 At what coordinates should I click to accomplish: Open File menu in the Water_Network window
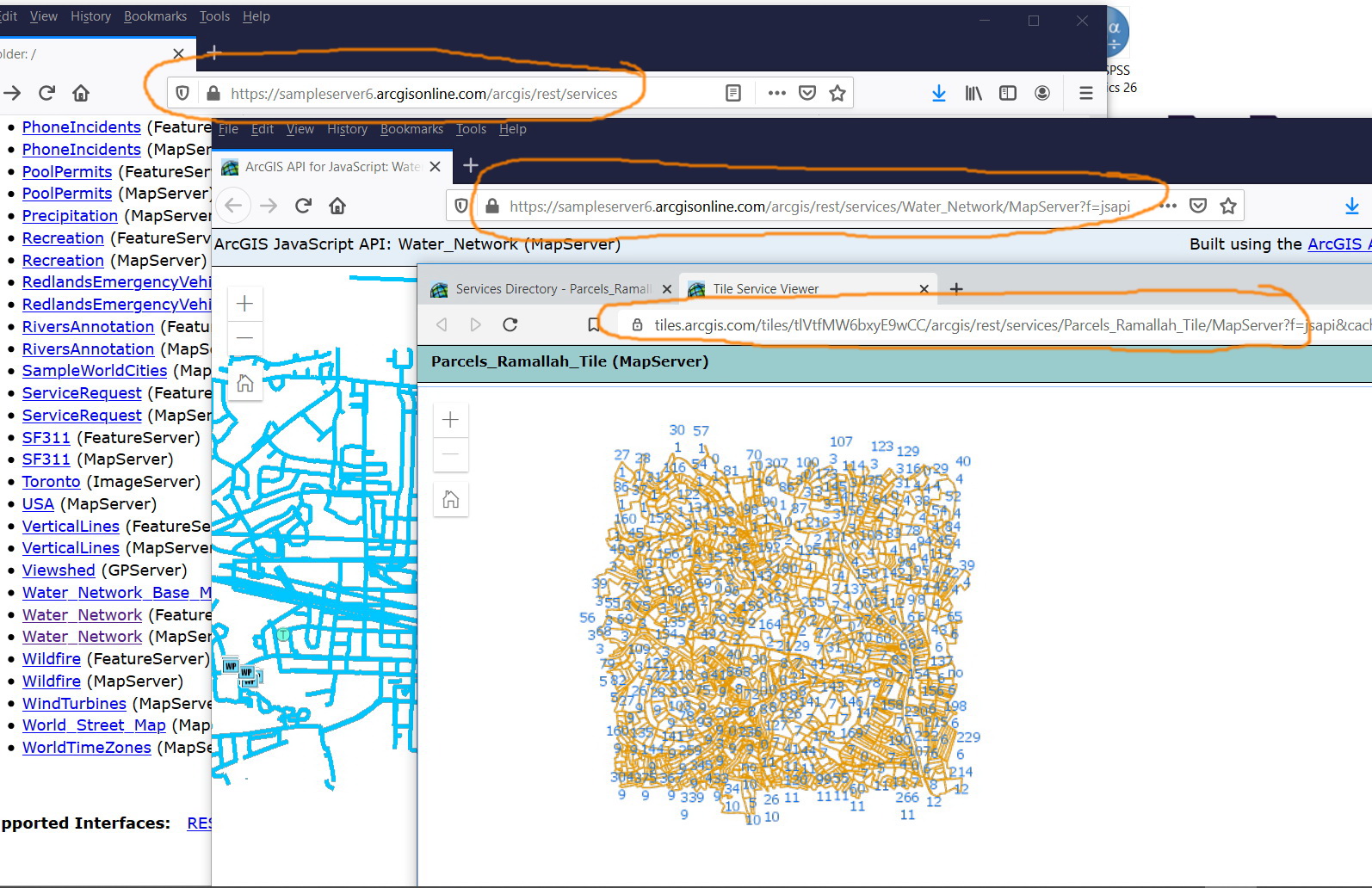point(228,129)
